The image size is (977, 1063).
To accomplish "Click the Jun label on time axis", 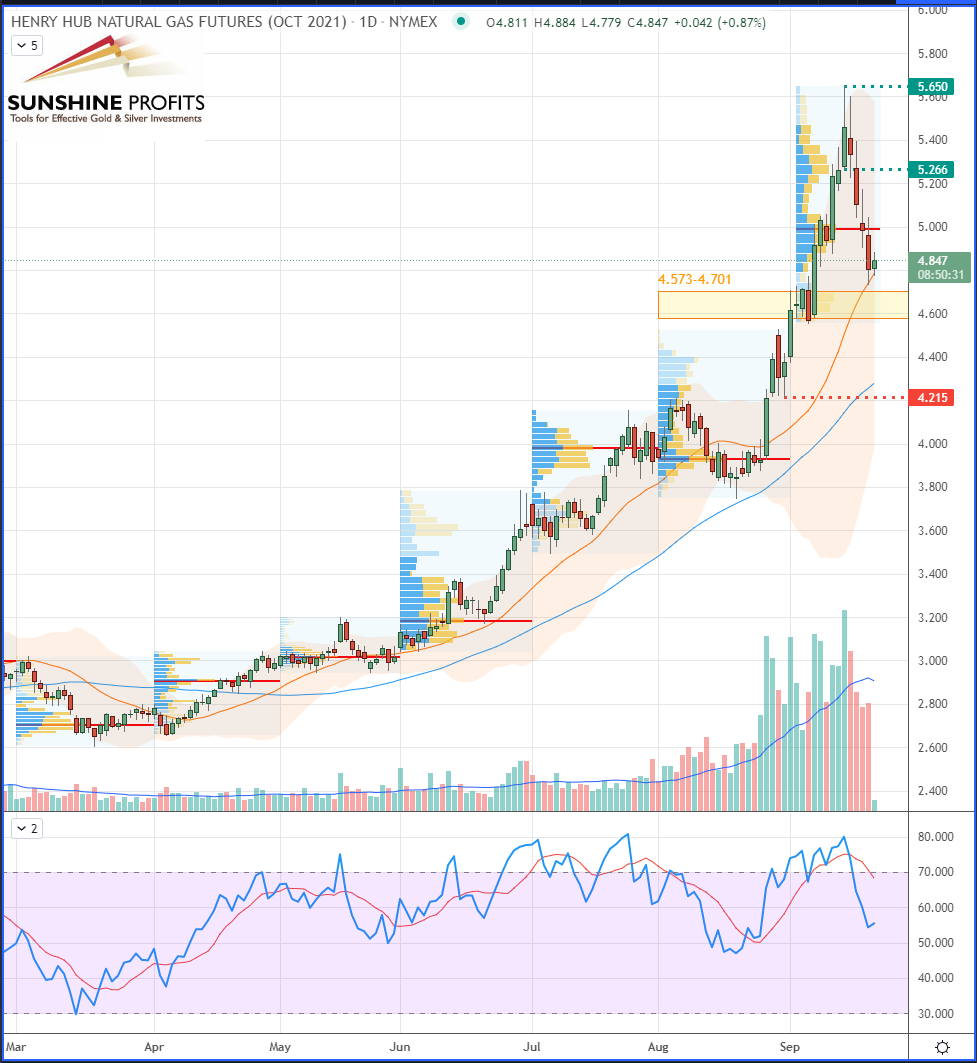I will pos(399,1047).
